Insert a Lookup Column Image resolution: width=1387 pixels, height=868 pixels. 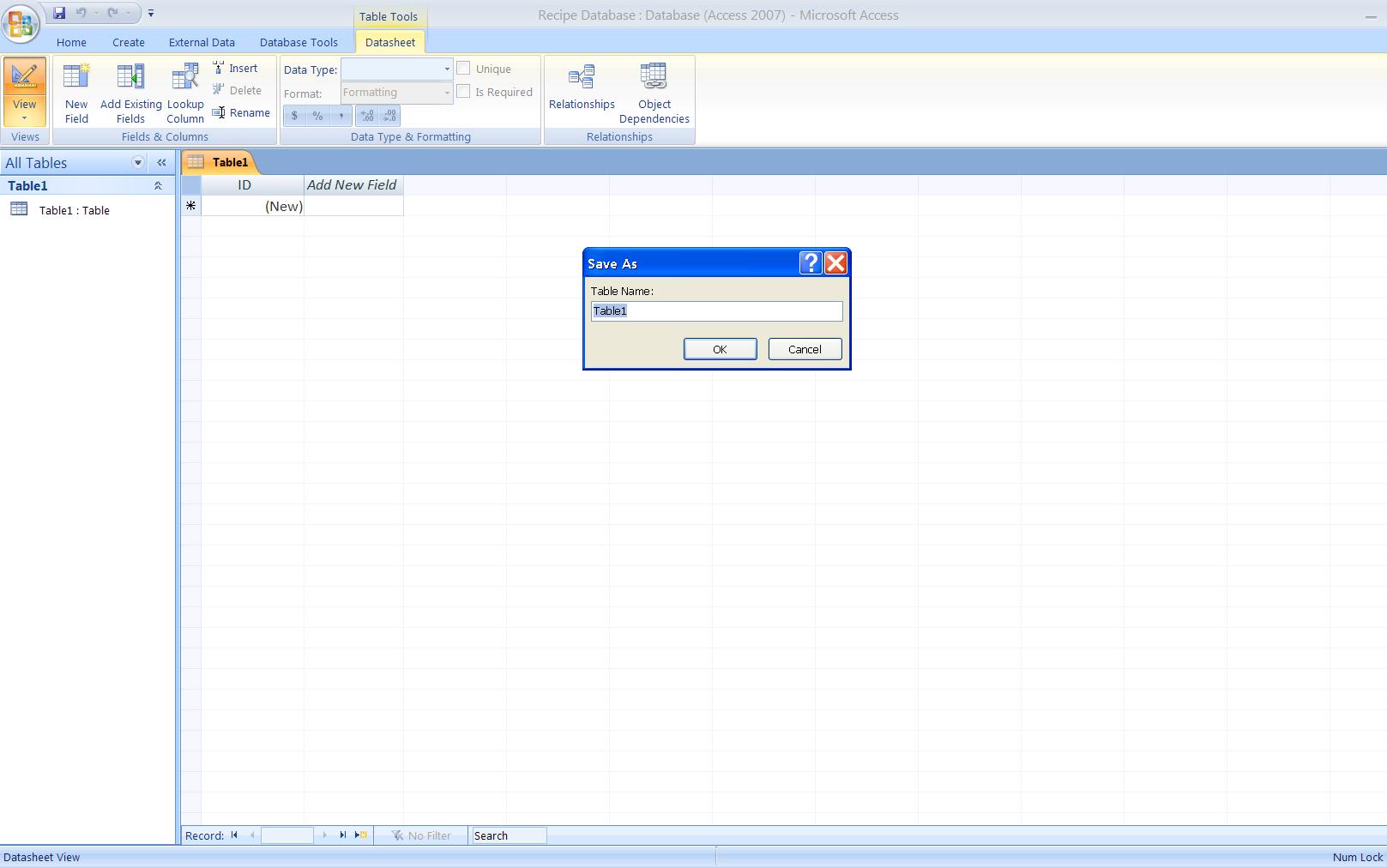click(184, 90)
